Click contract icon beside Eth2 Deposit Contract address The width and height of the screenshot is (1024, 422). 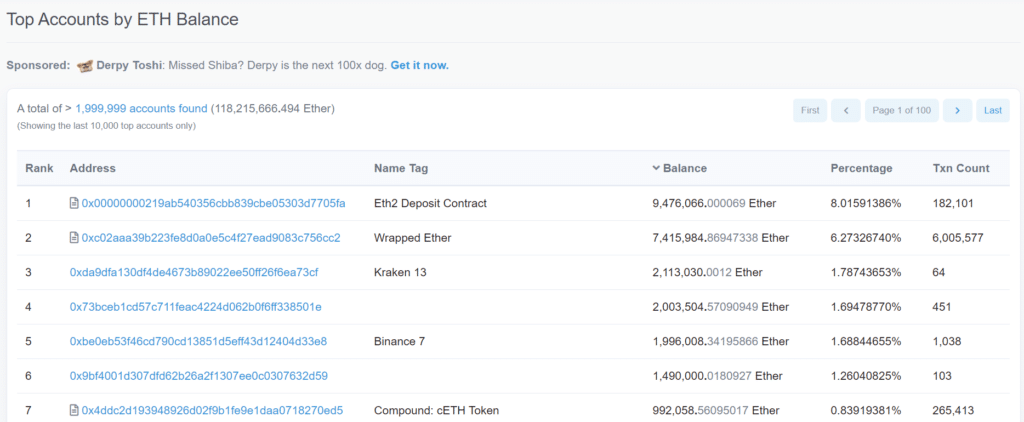click(74, 204)
